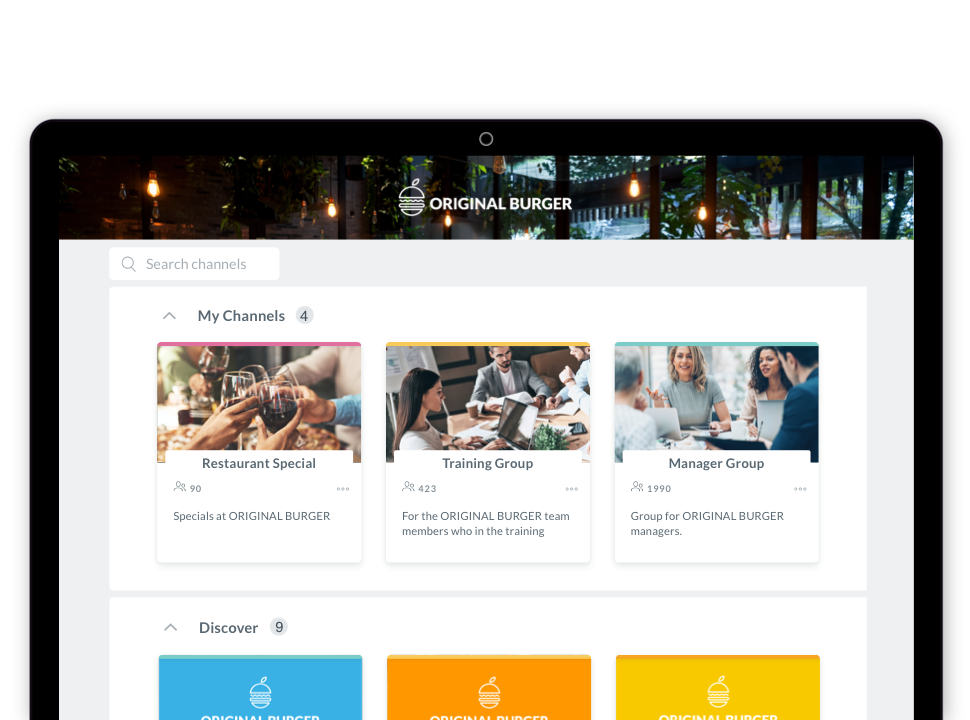The image size is (970, 720).
Task: Open more options on Restaurant Special card
Action: (x=343, y=489)
